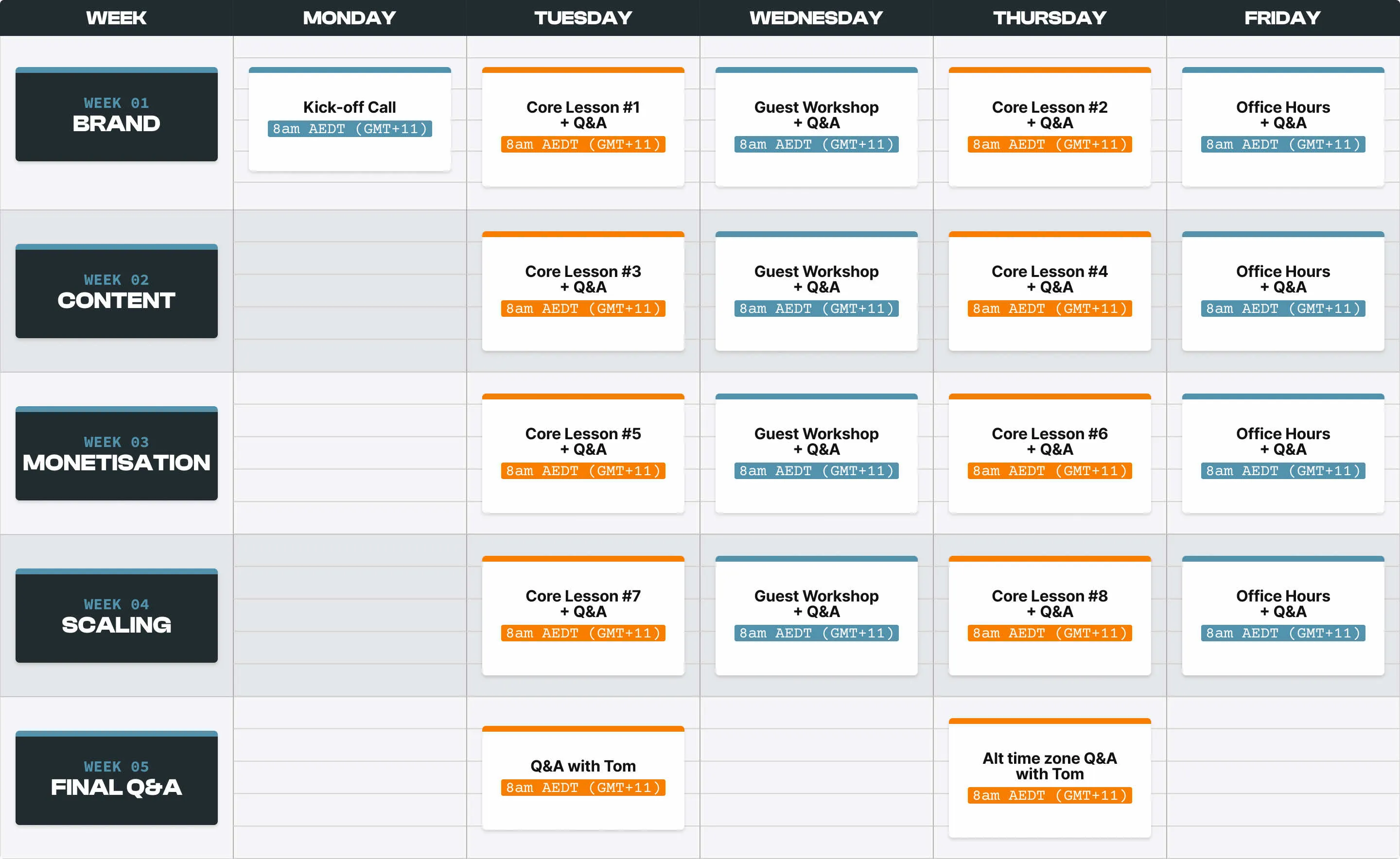Click the Thursday column header

pos(1050,17)
